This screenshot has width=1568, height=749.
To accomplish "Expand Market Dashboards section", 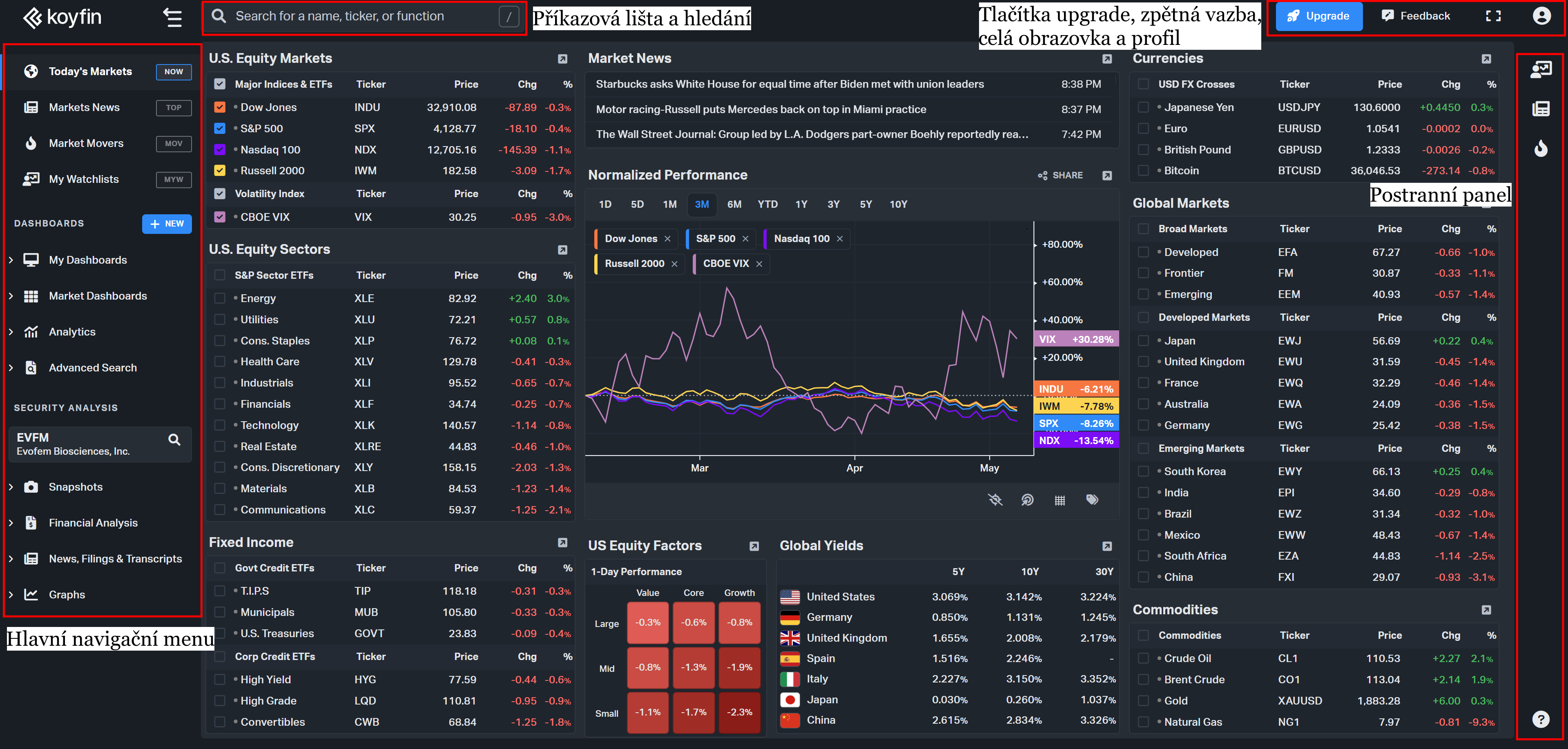I will [11, 296].
